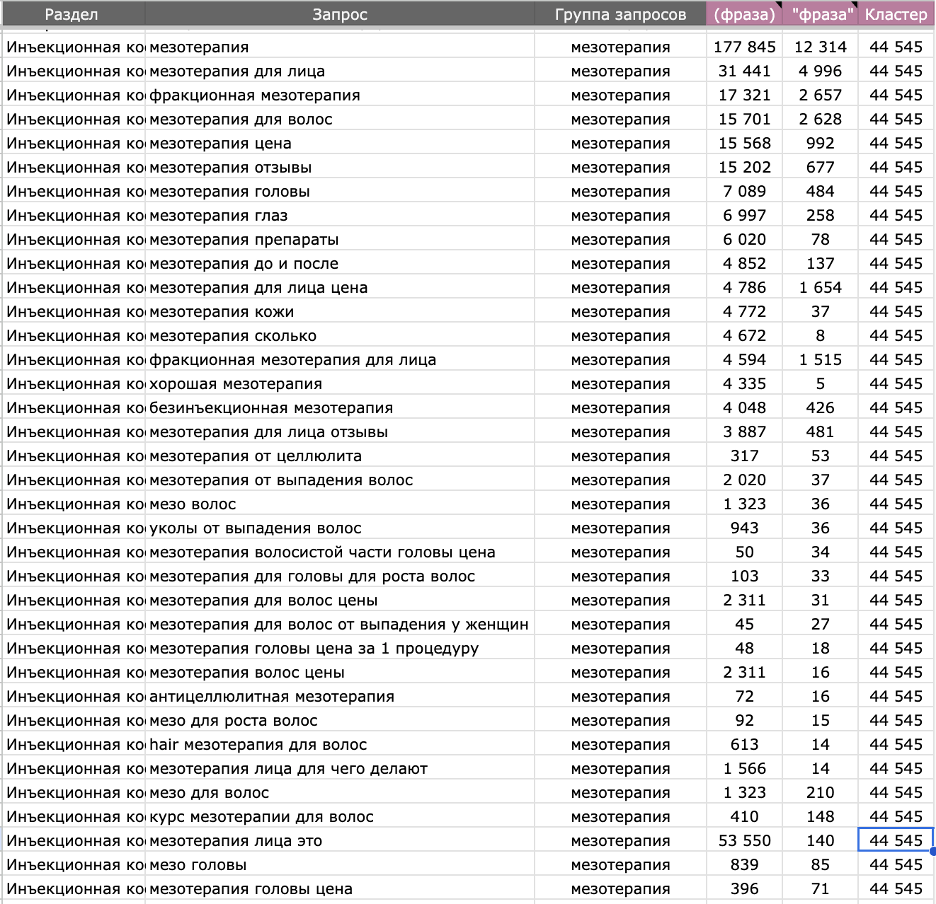Select the cell 'уколы от выпадения волос'
The image size is (936, 904).
[340, 528]
